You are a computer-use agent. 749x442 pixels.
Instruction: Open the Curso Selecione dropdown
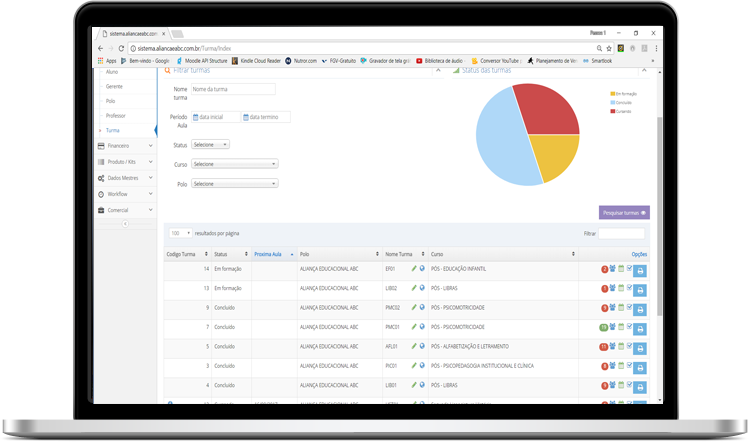coord(235,164)
